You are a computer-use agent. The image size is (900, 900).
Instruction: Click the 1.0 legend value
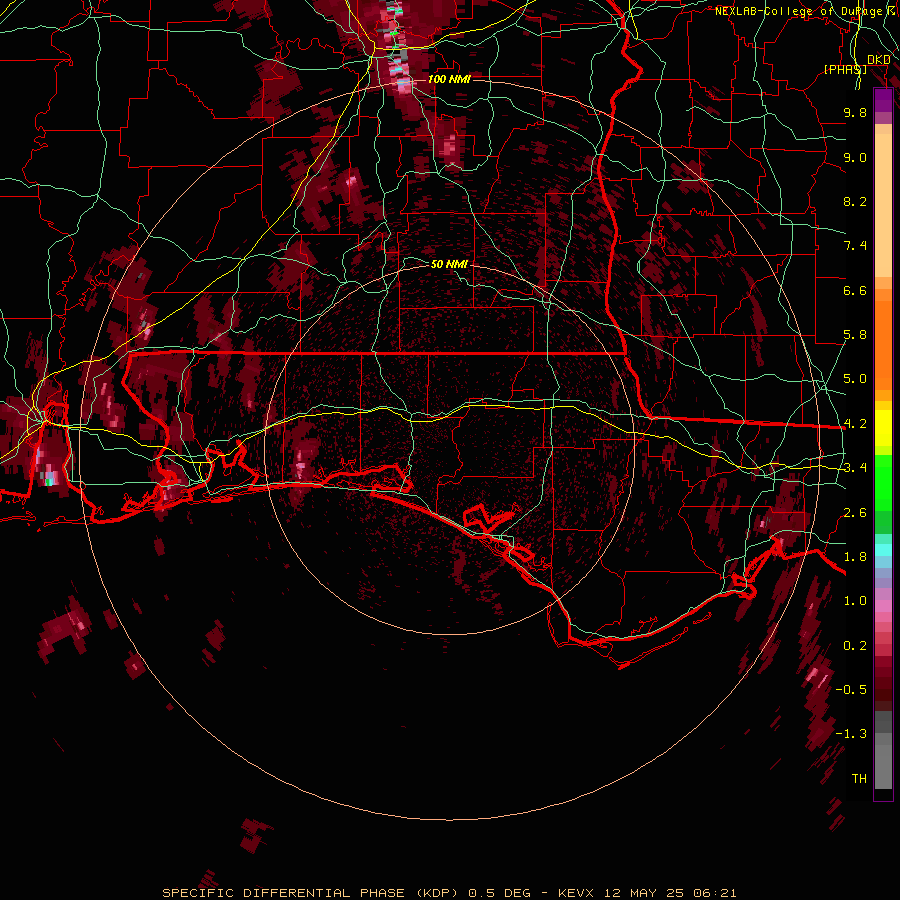(x=855, y=601)
